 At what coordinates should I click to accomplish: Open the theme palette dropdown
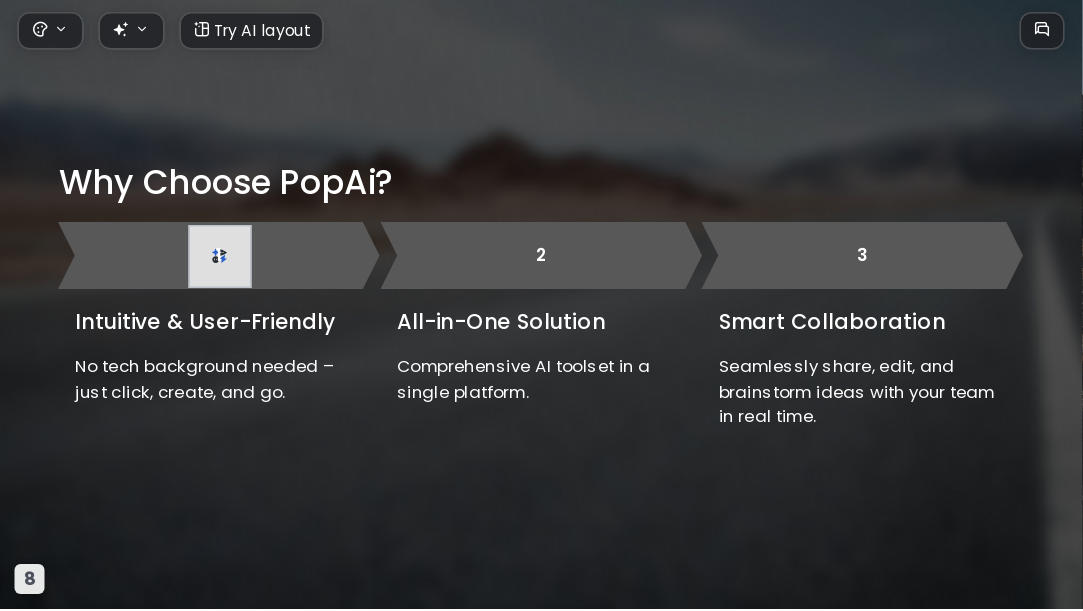click(x=50, y=30)
